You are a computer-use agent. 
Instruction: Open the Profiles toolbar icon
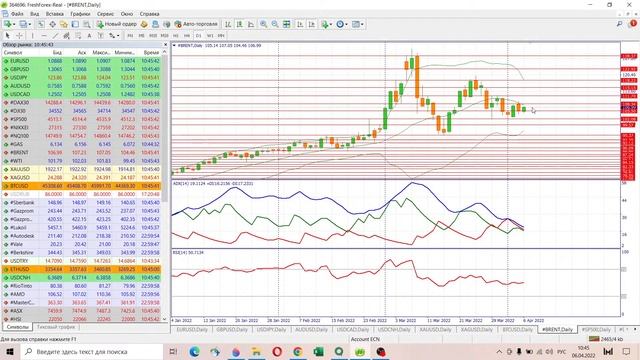coord(23,24)
